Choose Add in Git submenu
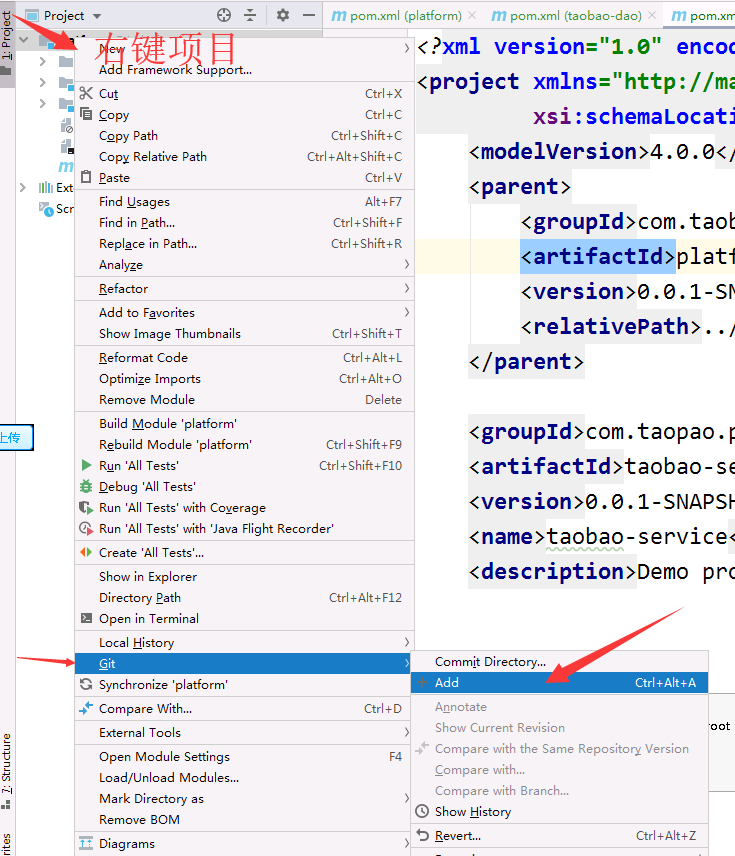 (x=560, y=682)
